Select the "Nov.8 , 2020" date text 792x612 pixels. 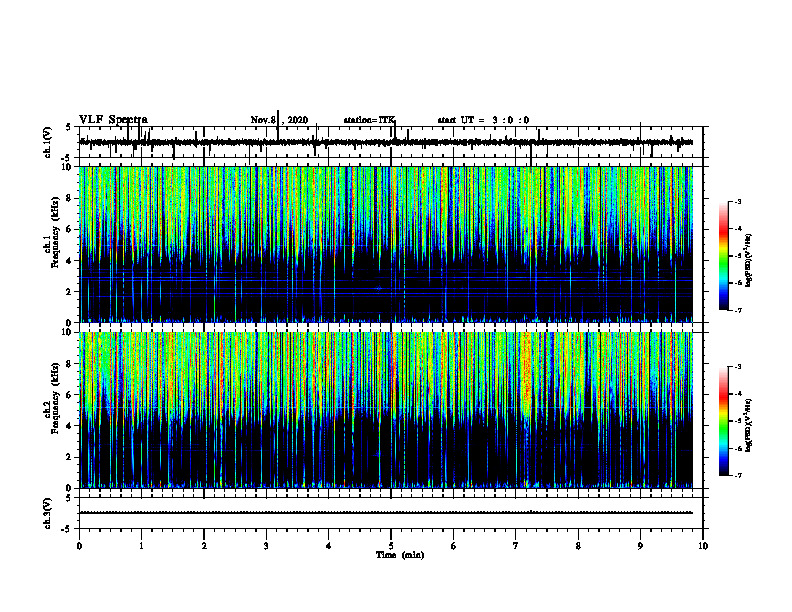tap(279, 120)
